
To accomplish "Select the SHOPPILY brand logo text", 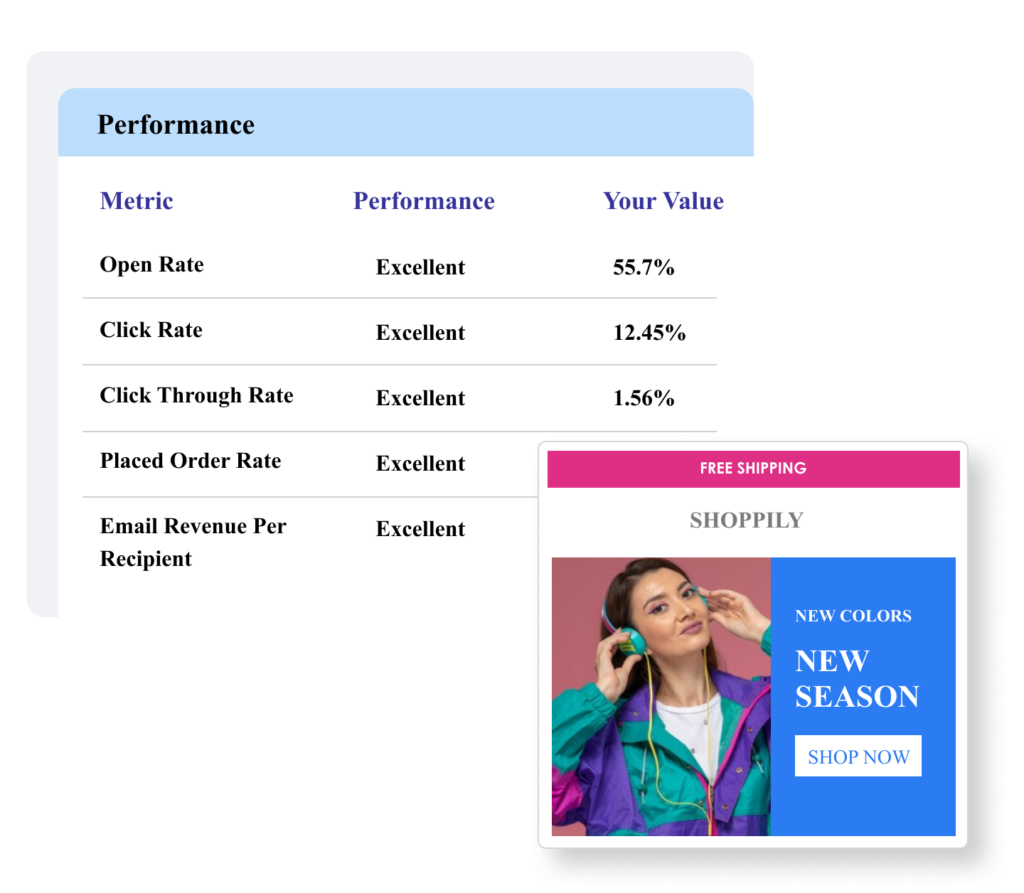I will (x=746, y=520).
